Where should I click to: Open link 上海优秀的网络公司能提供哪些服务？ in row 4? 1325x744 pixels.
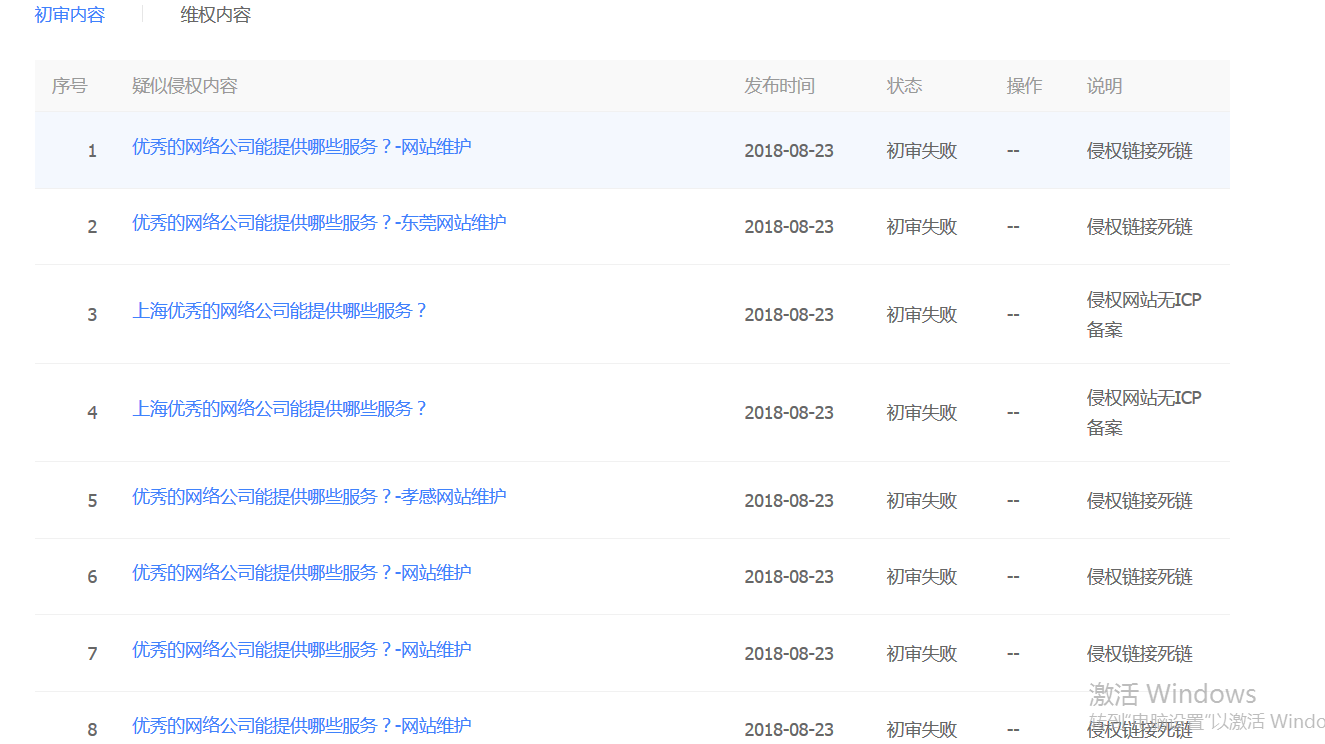tap(282, 408)
